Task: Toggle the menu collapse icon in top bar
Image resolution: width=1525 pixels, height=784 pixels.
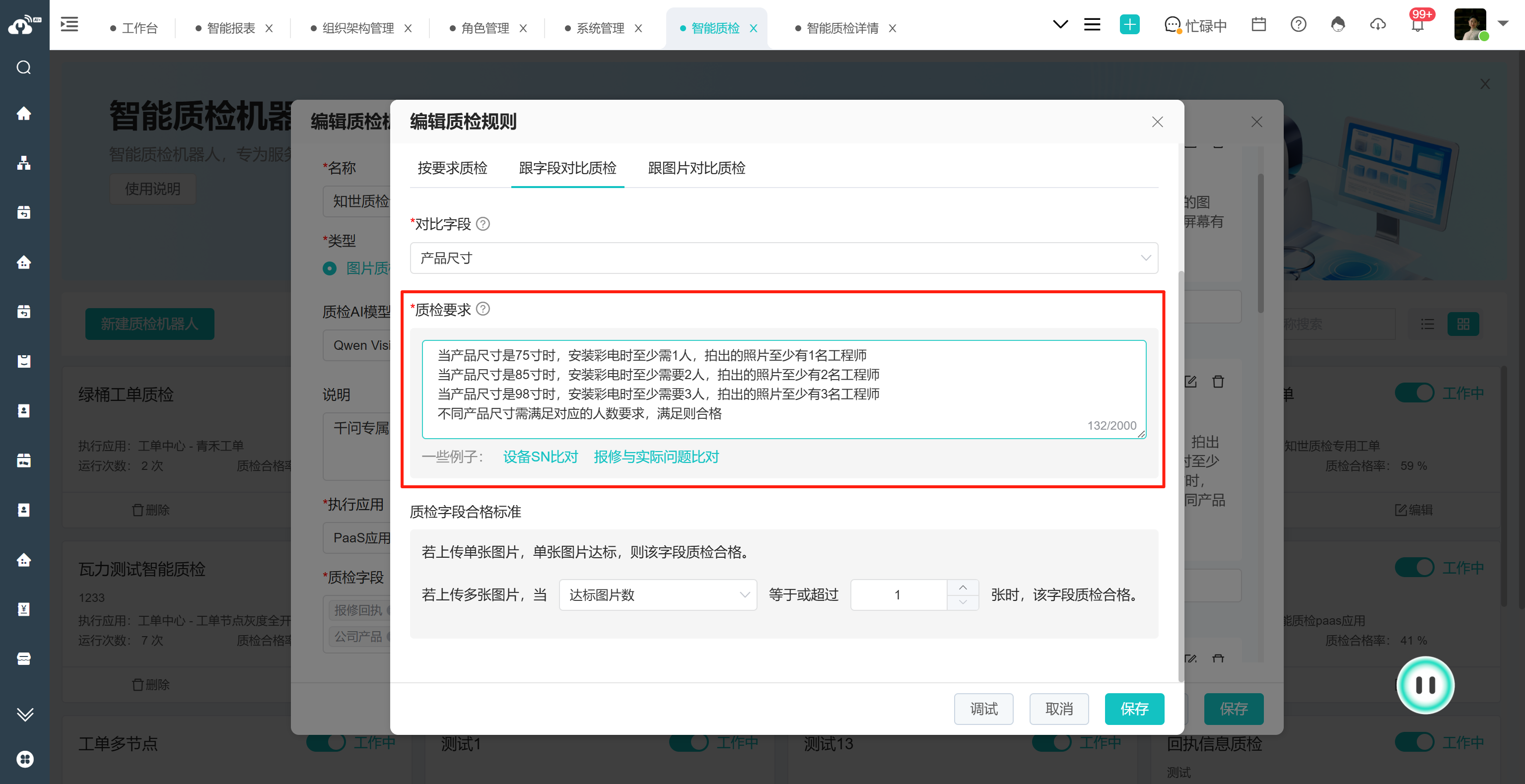Action: [69, 25]
